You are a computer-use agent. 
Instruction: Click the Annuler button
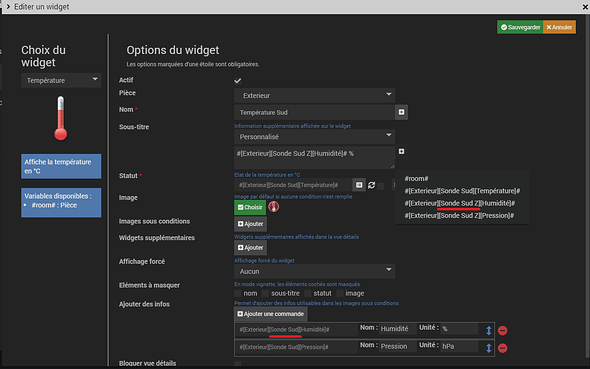point(559,27)
